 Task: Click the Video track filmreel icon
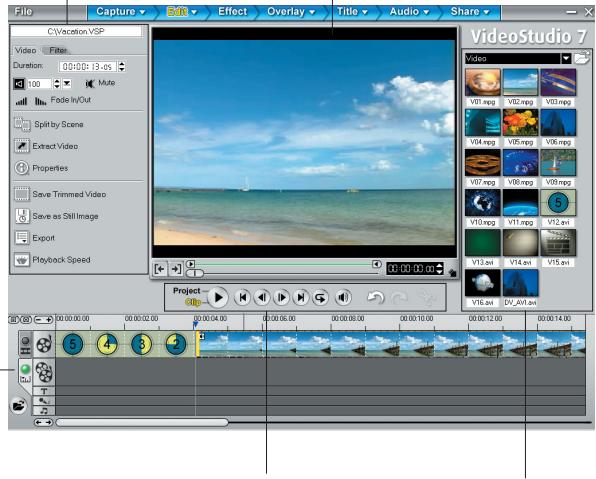click(44, 344)
